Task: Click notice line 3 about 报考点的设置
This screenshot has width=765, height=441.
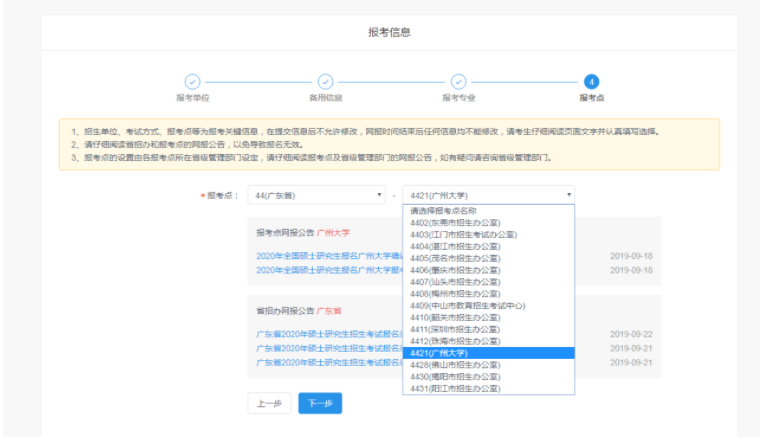Action: pos(311,158)
